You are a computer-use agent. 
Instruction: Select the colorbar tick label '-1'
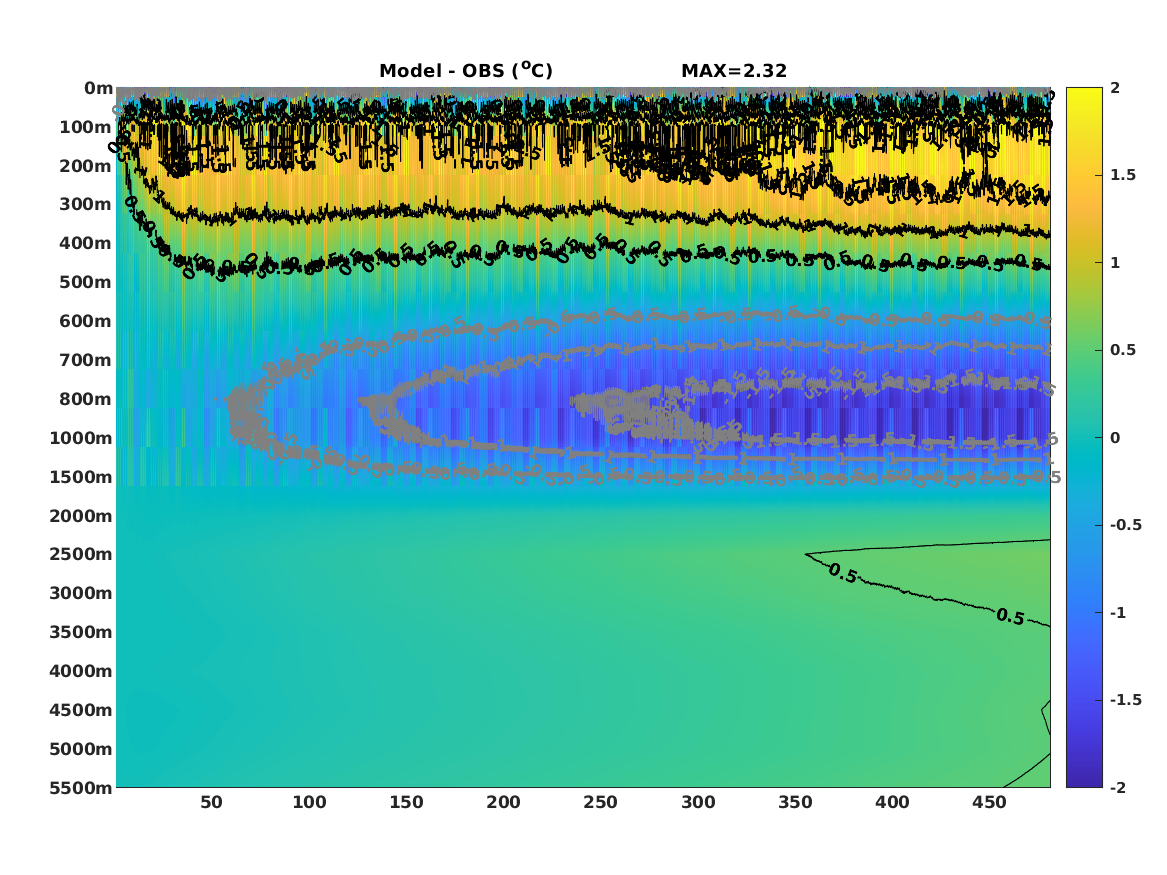pos(1118,612)
